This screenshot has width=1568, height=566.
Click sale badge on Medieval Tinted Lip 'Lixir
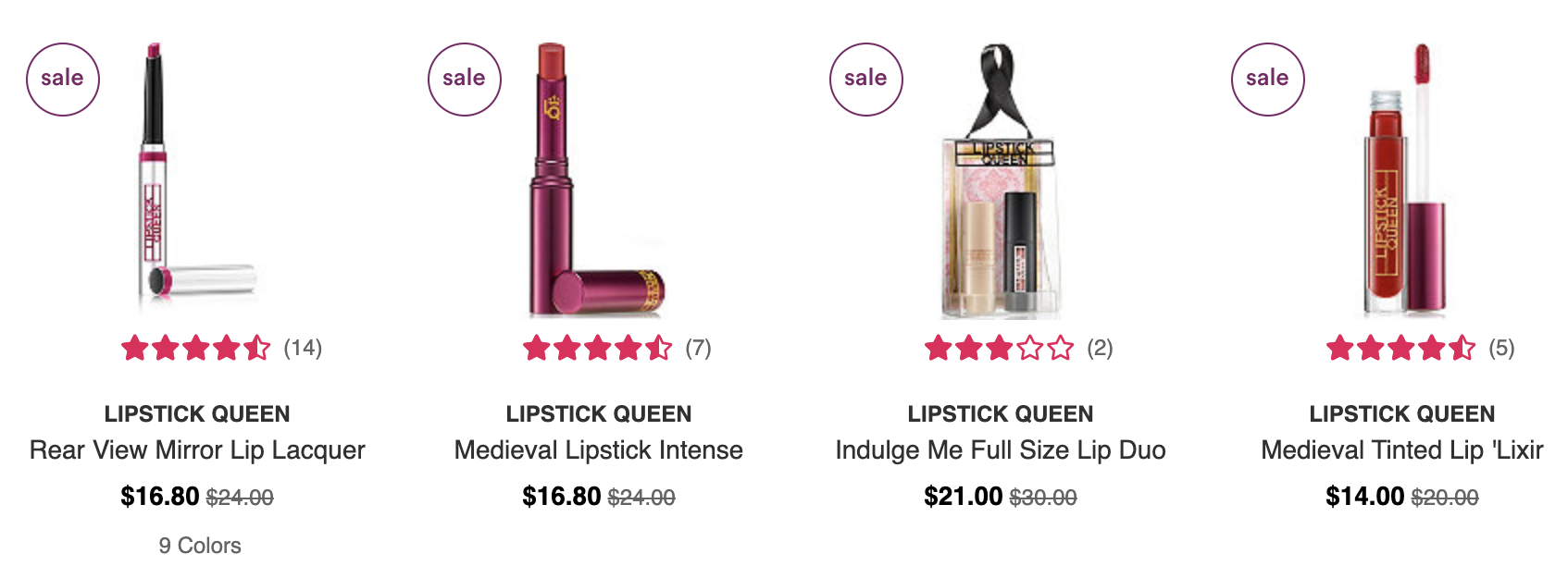(1268, 80)
